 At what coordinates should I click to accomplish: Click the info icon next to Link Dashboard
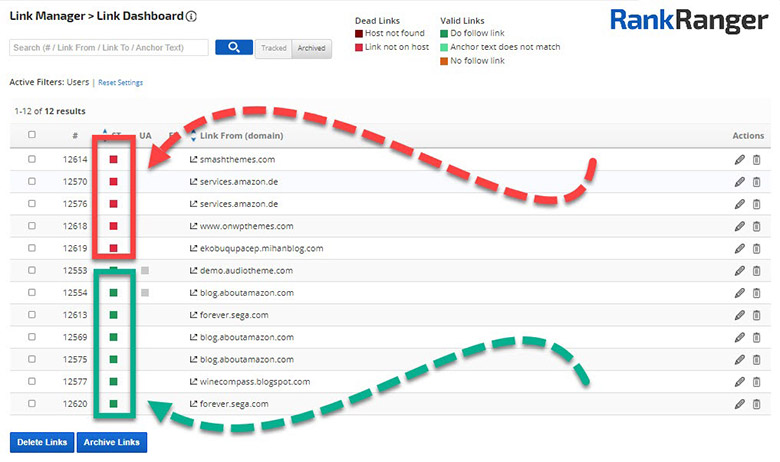191,16
